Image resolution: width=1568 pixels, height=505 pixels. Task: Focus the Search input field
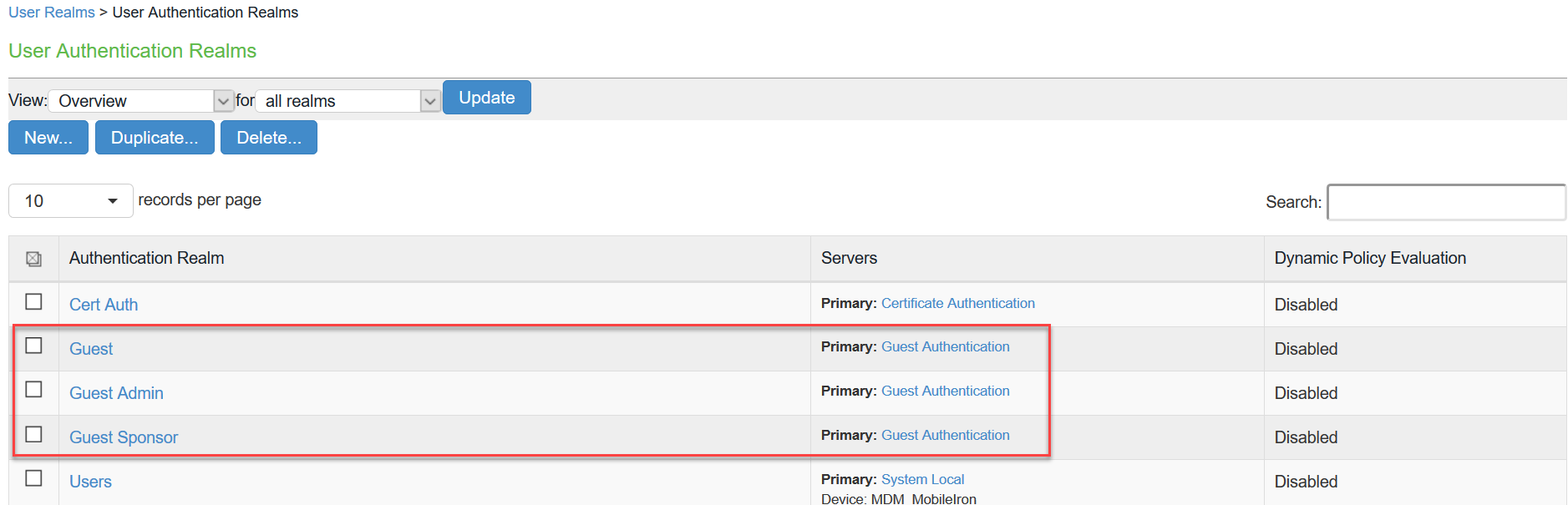tap(1445, 202)
